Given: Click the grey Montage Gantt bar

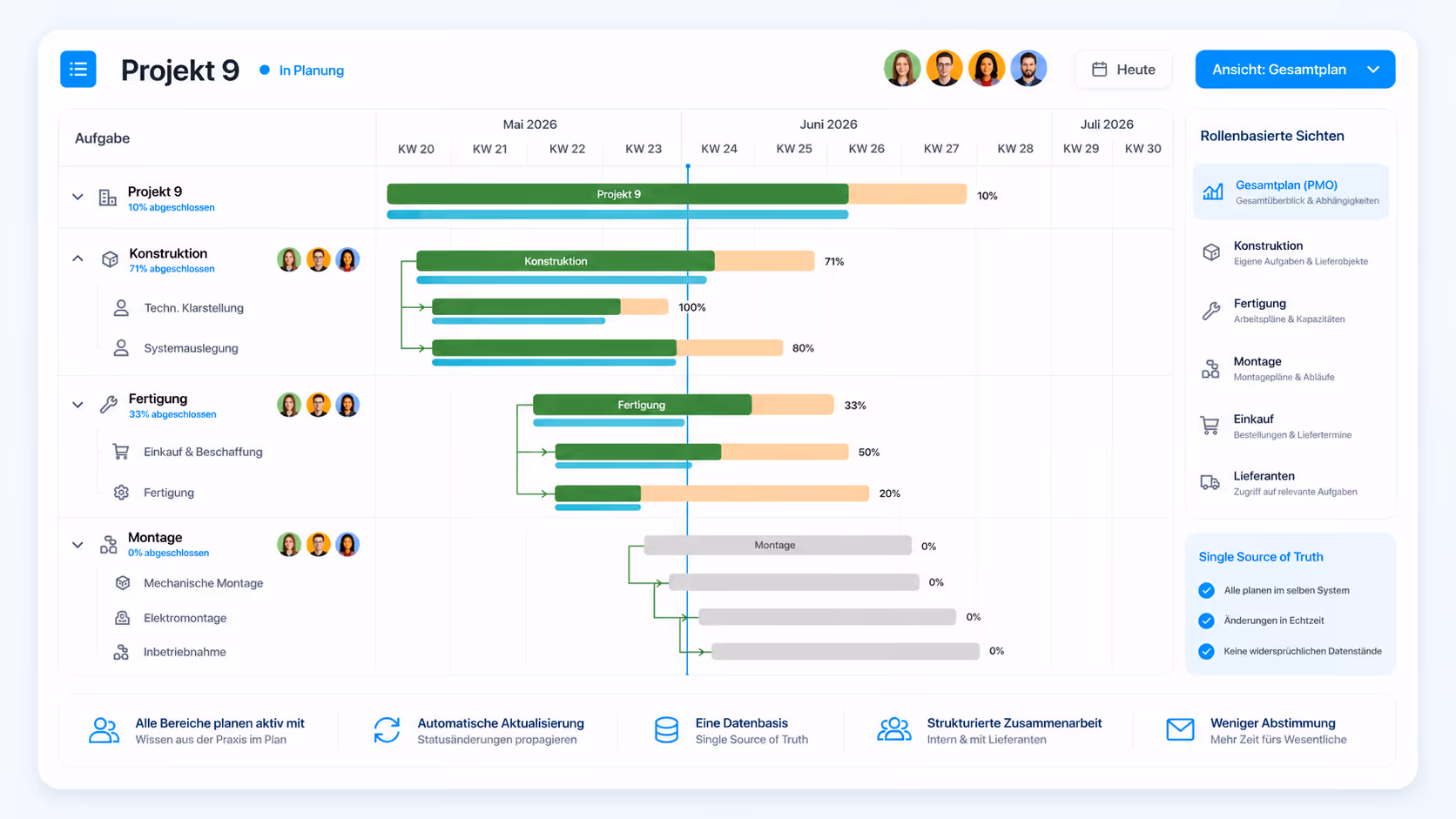Looking at the screenshot, I should (778, 546).
